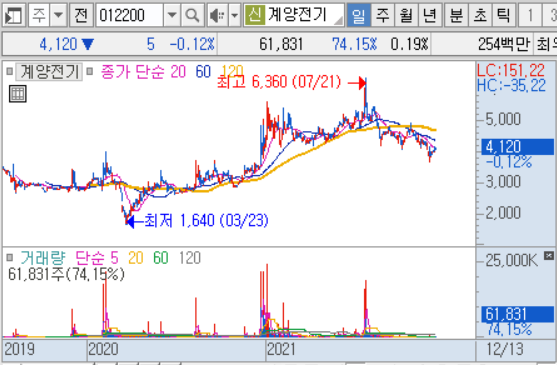Click the current price 4,120 in the info bar

(58, 44)
